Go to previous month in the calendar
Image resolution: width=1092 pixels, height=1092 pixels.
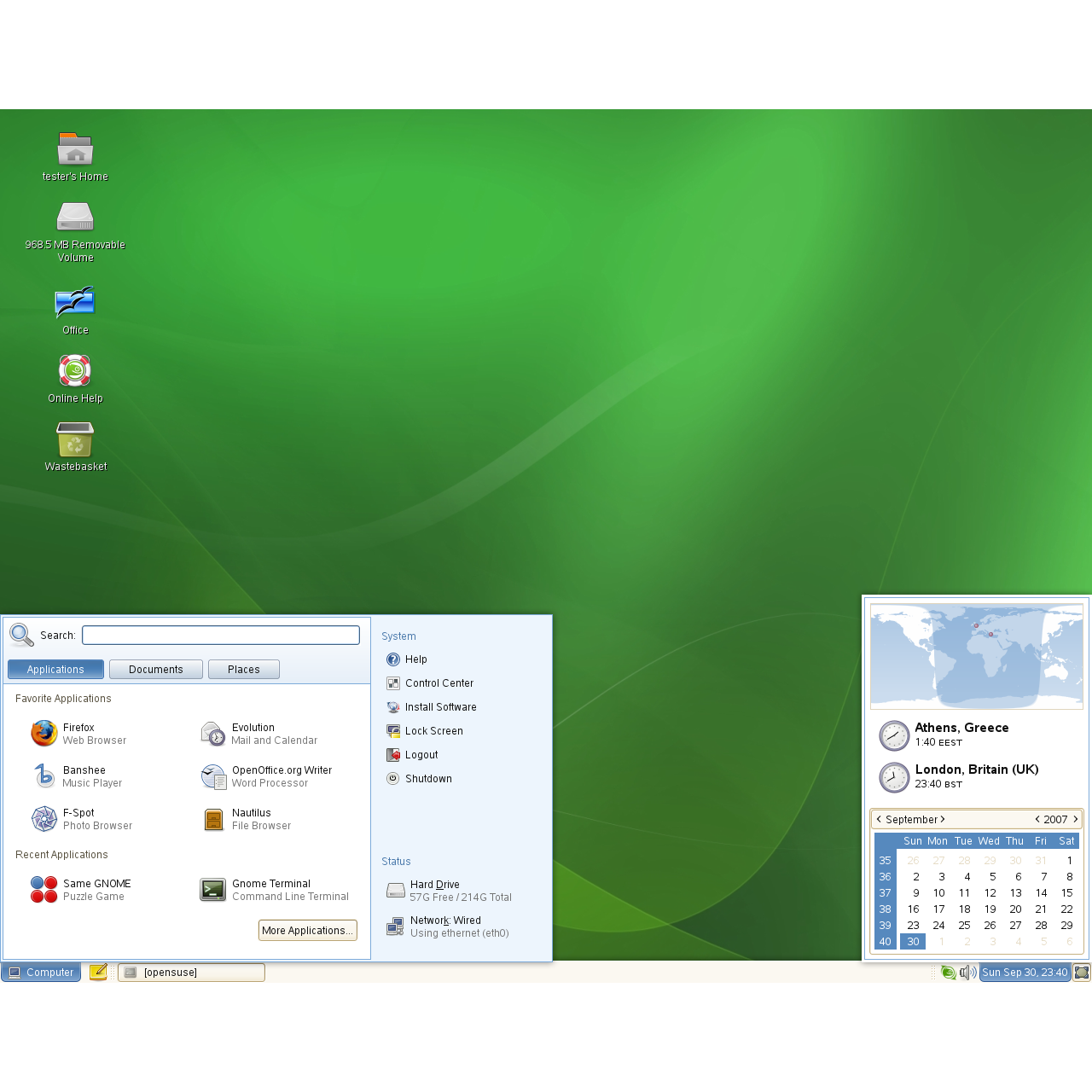tap(879, 819)
